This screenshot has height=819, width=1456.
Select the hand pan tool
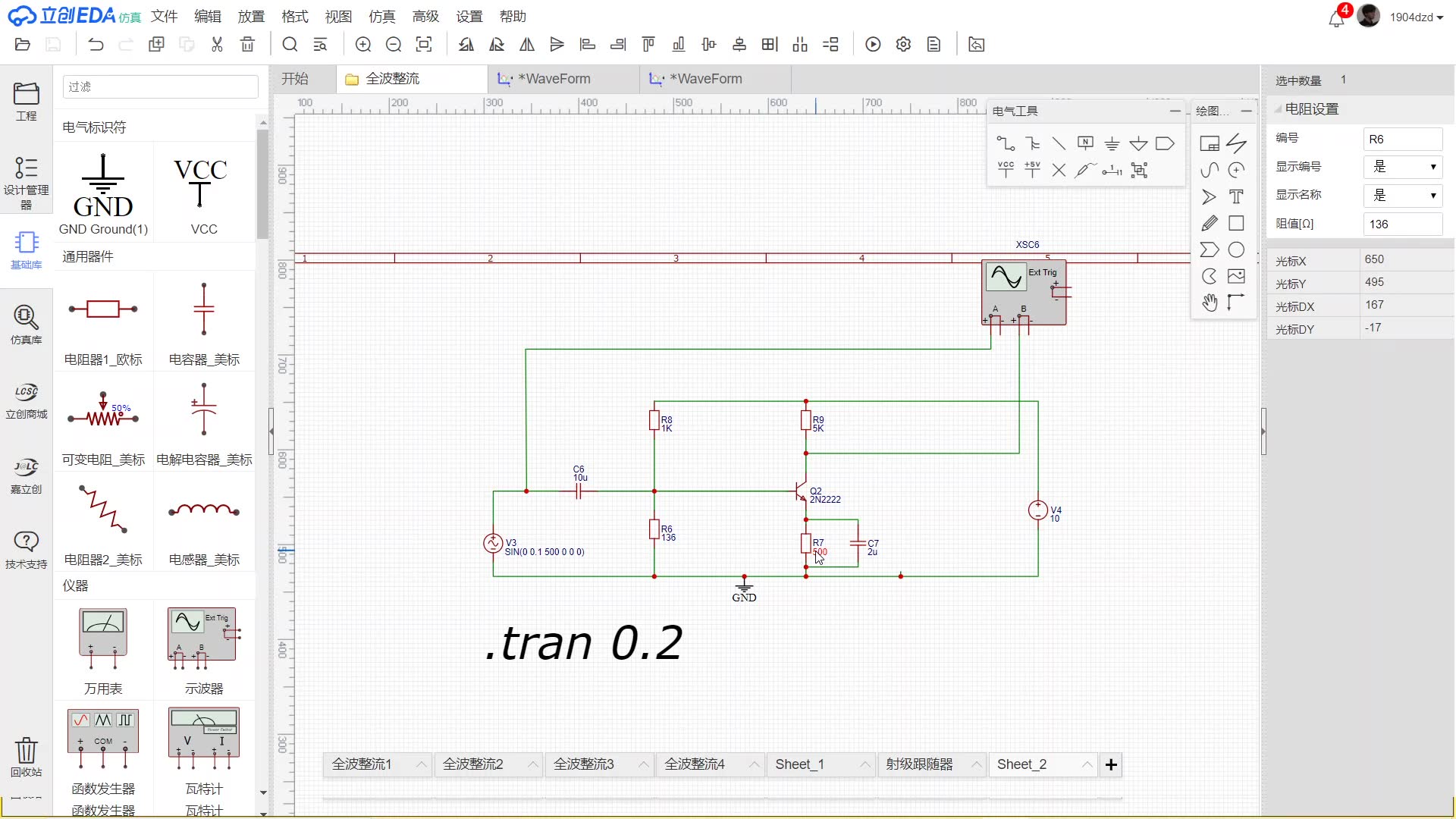(1210, 303)
